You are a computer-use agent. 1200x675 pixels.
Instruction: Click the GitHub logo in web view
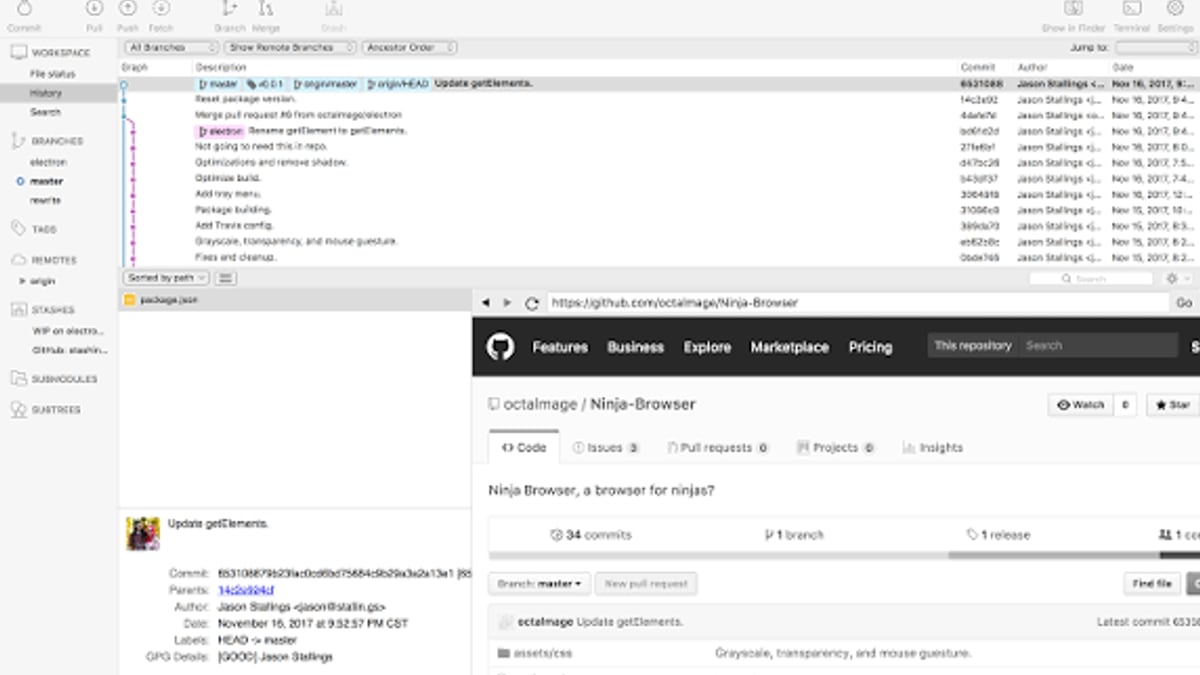pos(500,347)
